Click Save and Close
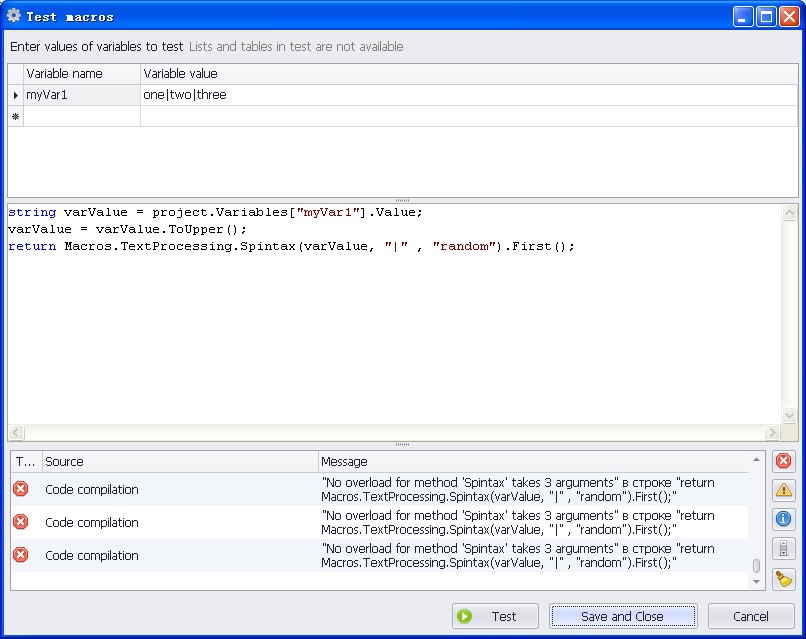This screenshot has height=639, width=806. (623, 616)
